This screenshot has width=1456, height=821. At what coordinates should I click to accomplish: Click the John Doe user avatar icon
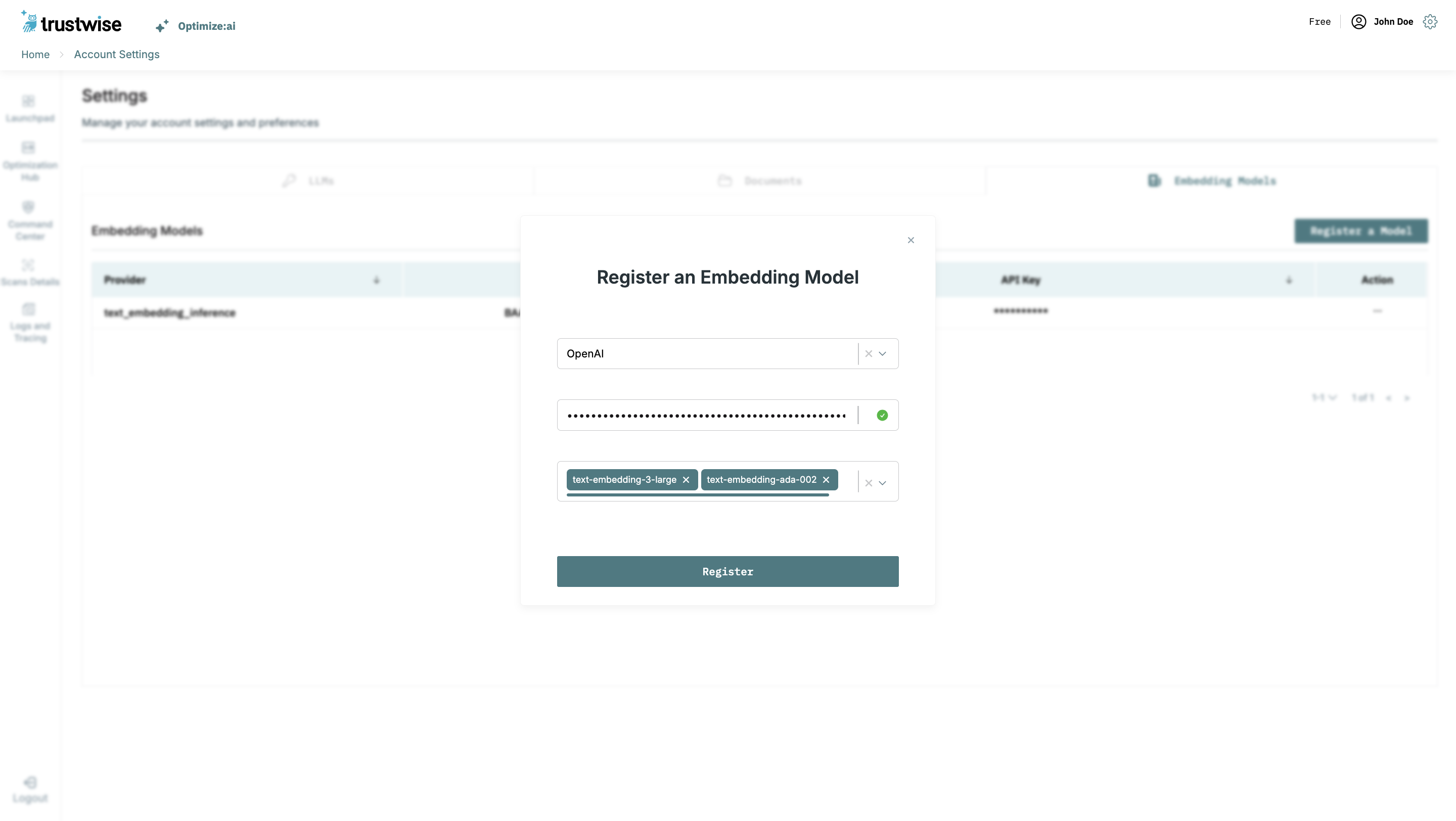(1358, 21)
